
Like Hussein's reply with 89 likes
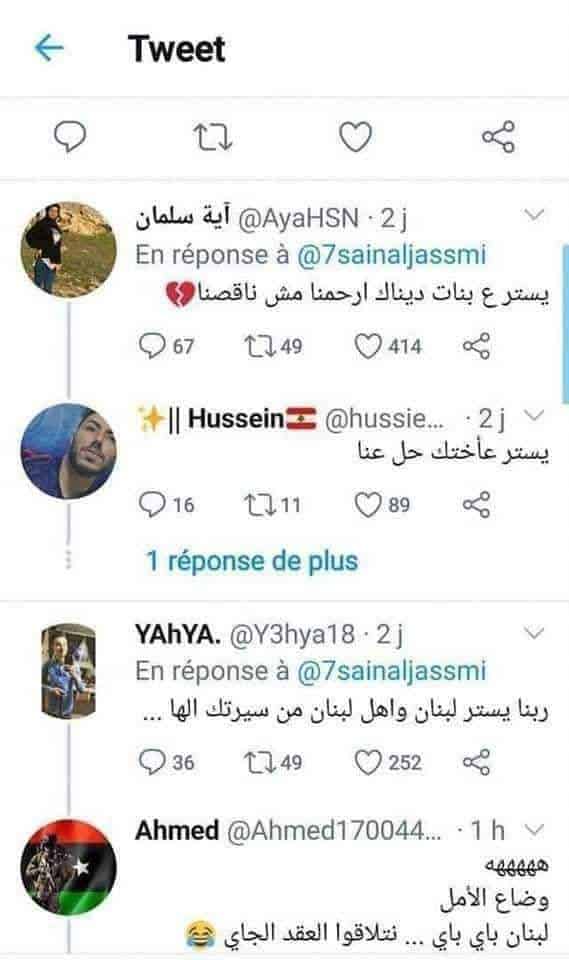pos(382,504)
